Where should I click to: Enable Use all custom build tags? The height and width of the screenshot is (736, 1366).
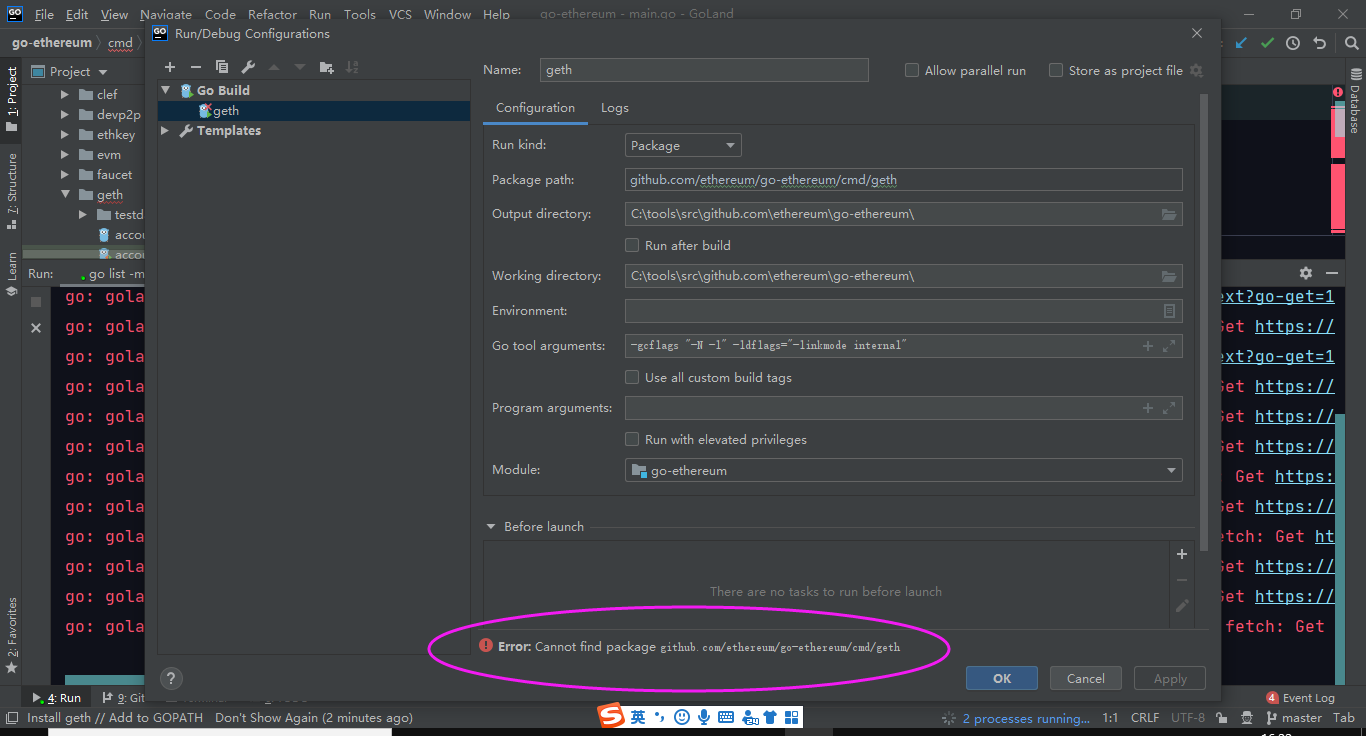click(632, 378)
